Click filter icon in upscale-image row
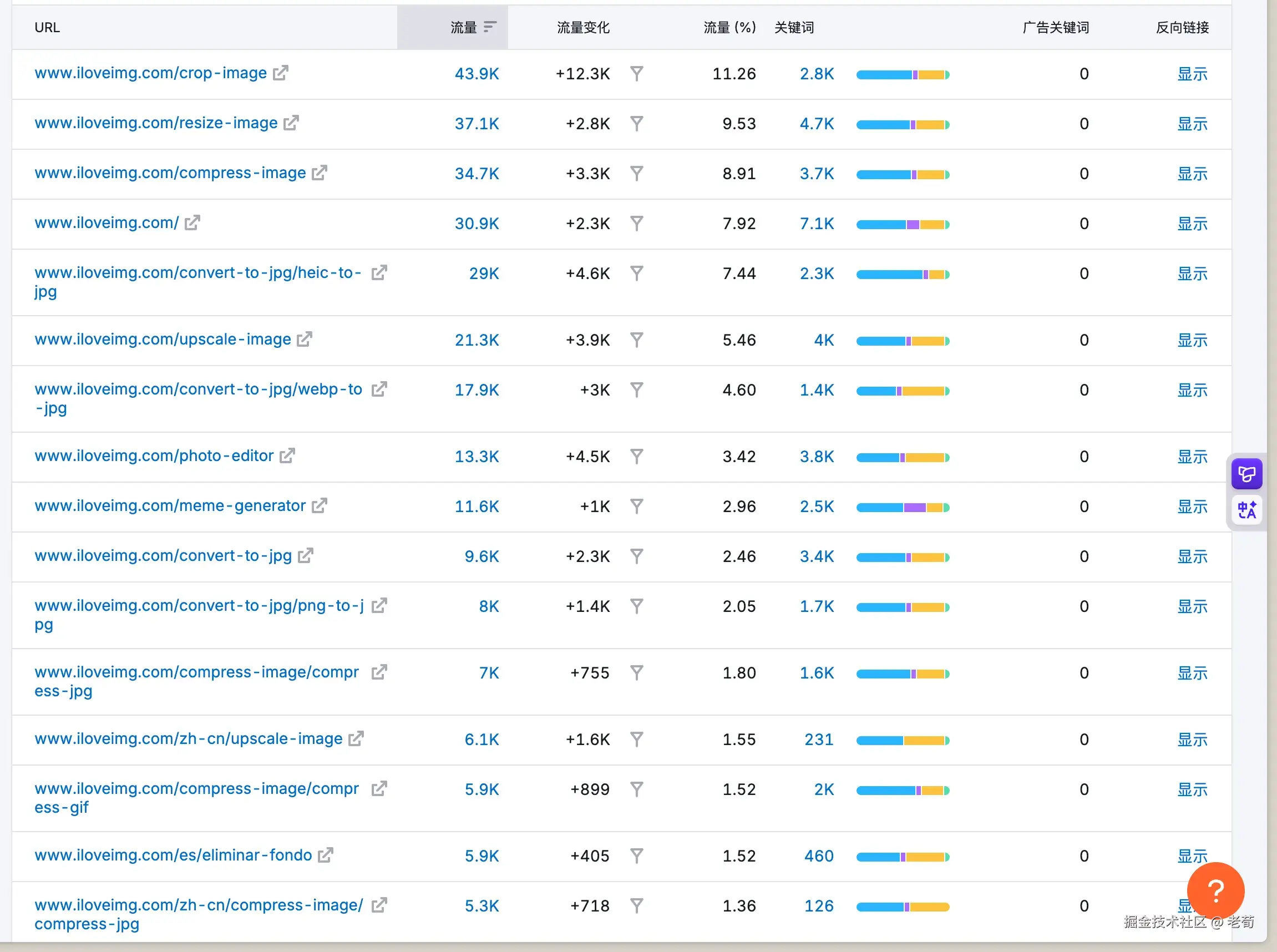1277x952 pixels. (x=636, y=340)
